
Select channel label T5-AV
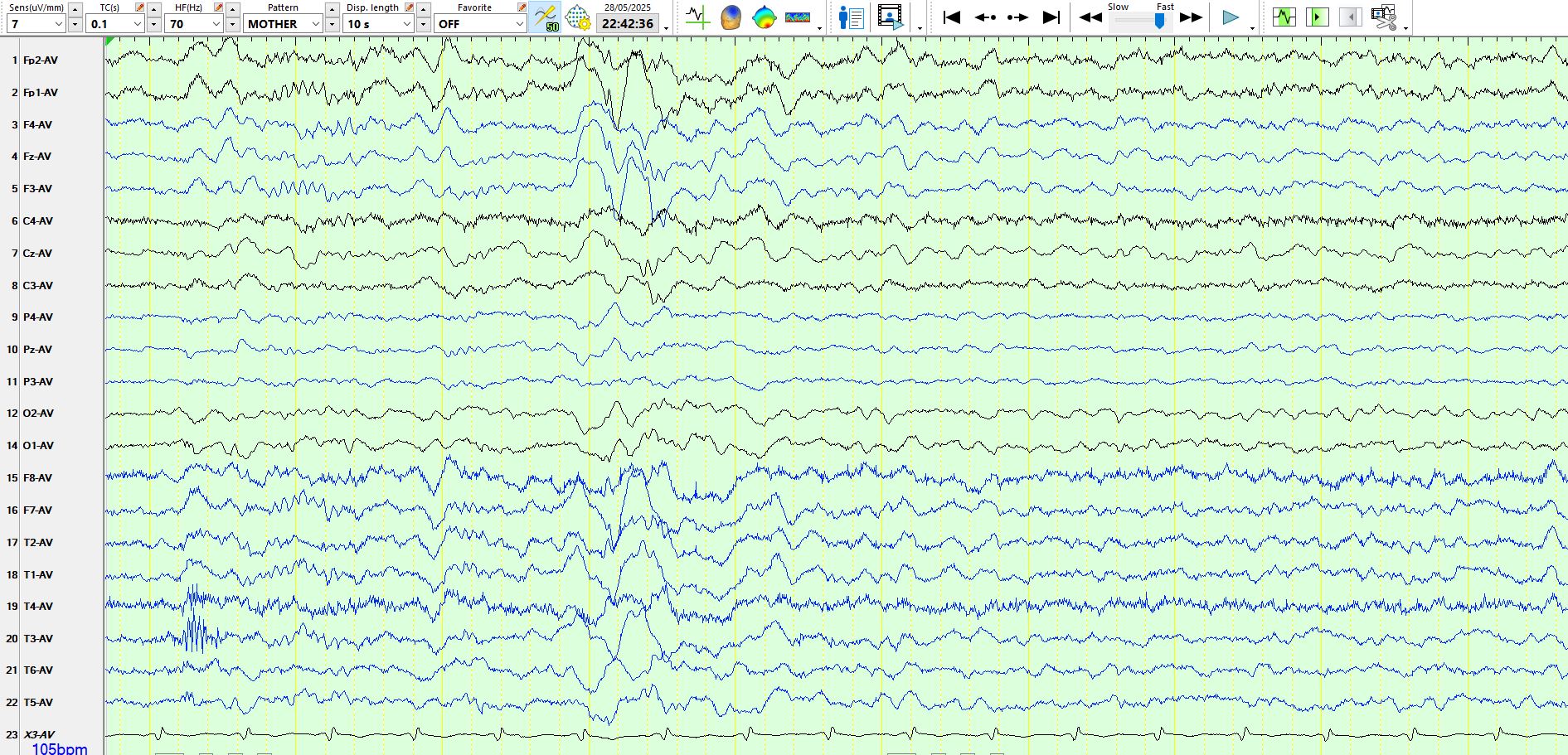point(38,703)
